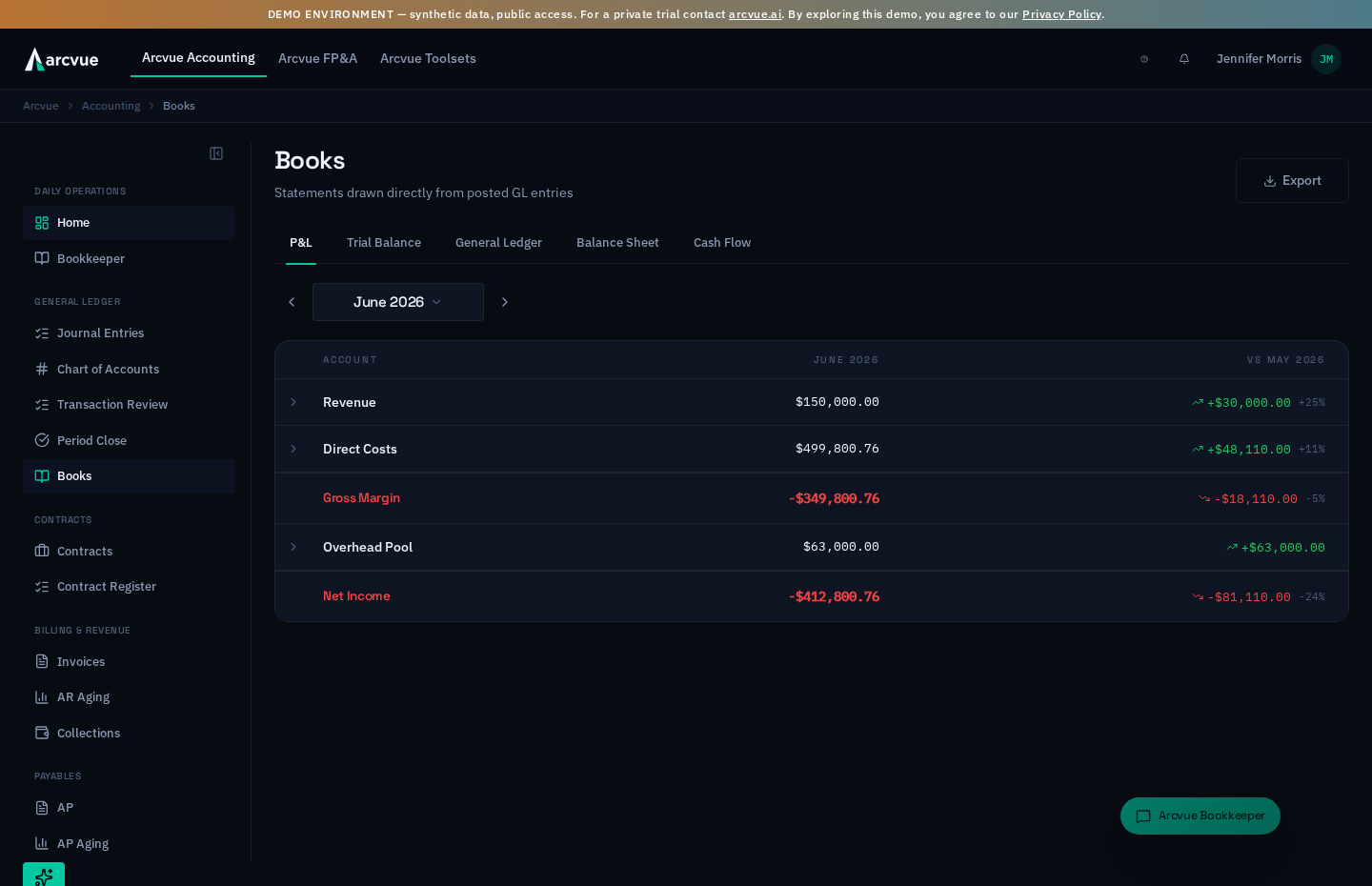The height and width of the screenshot is (886, 1372).
Task: Click the Chart of Accounts hash icon
Action: 42,369
